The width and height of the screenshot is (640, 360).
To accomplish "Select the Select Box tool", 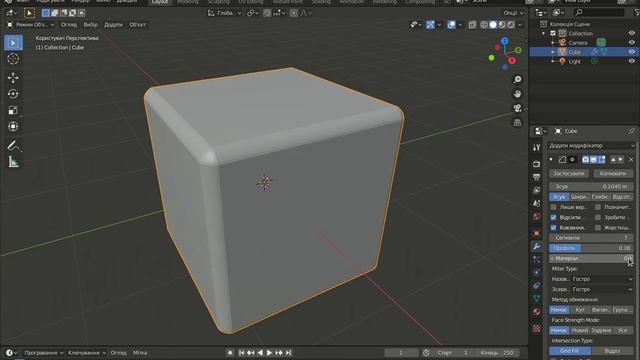I will tap(13, 43).
